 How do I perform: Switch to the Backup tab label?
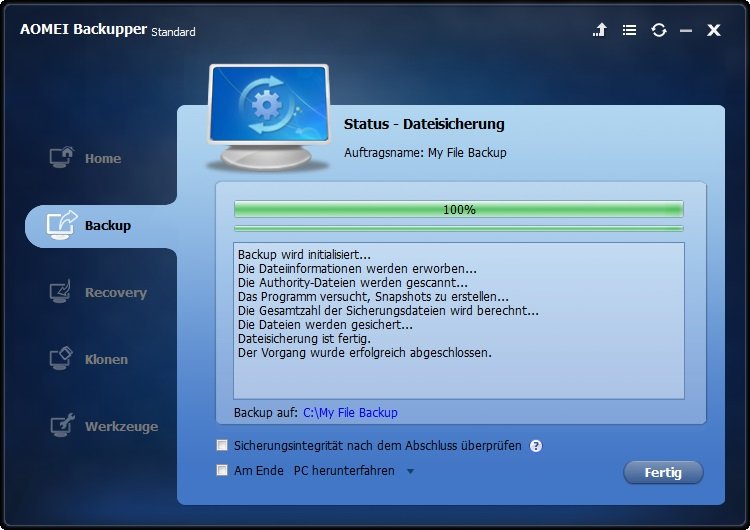click(x=108, y=225)
